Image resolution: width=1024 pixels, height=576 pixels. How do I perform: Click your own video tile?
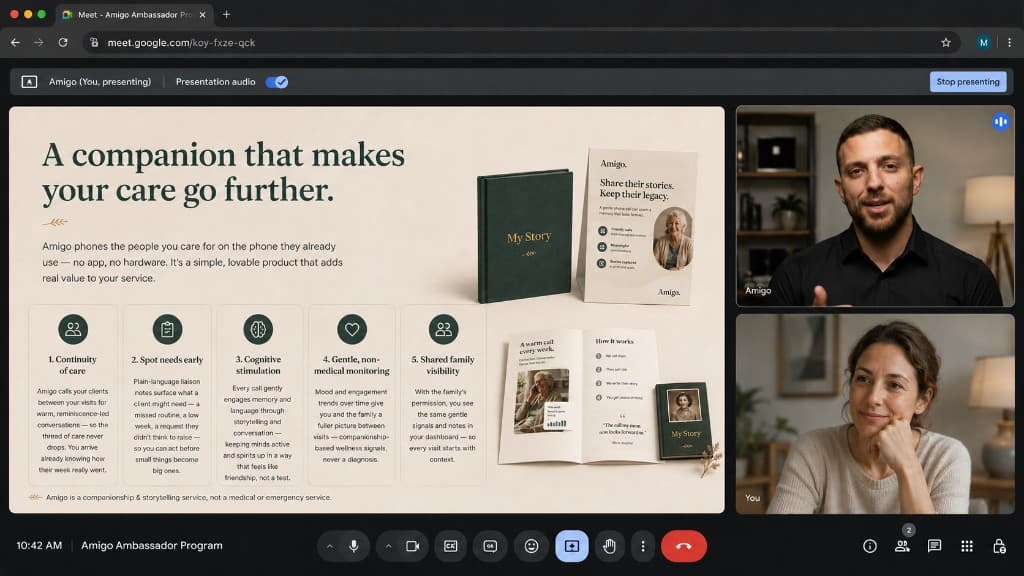[875, 414]
